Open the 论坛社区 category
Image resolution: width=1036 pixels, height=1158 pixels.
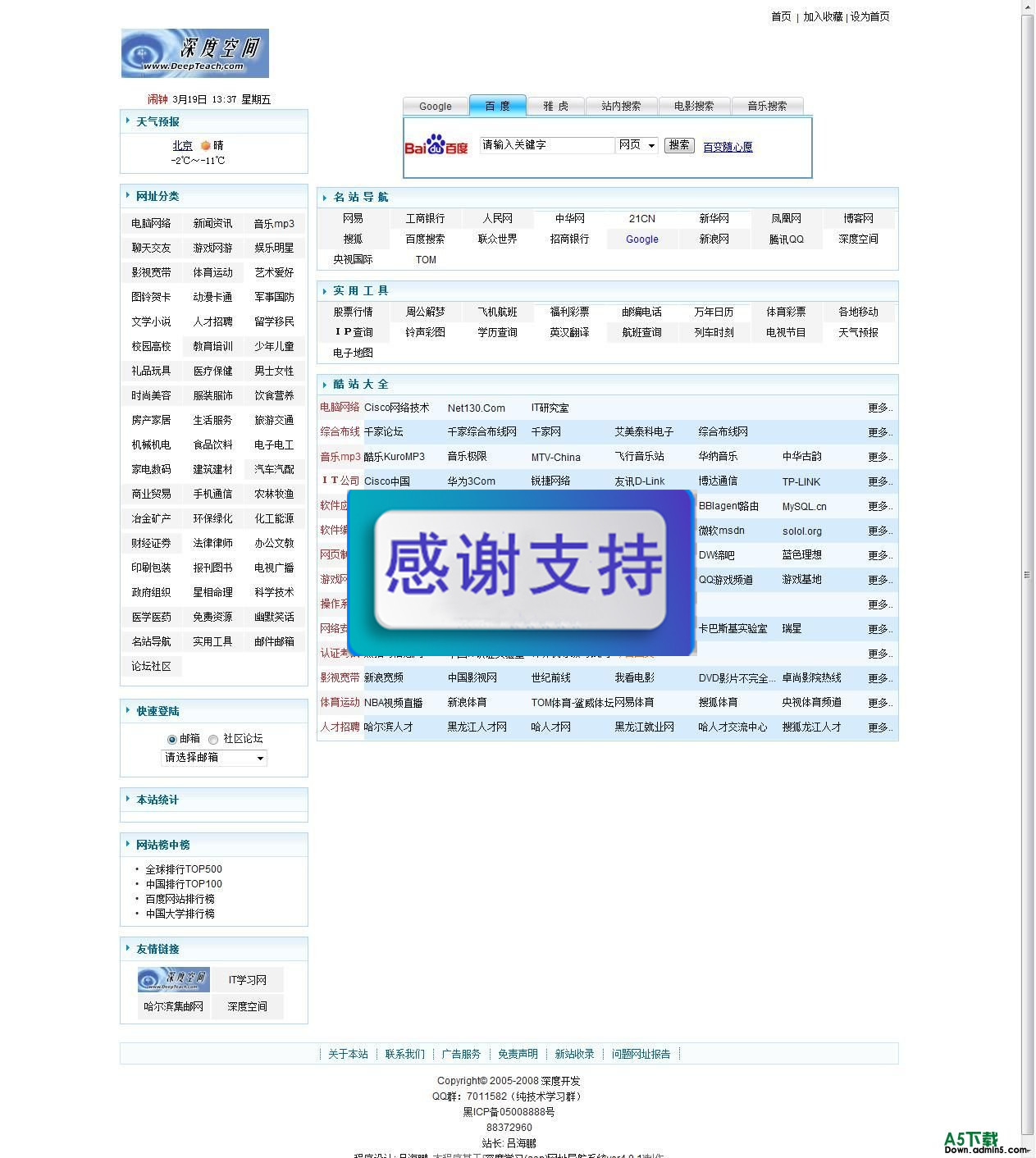[151, 666]
